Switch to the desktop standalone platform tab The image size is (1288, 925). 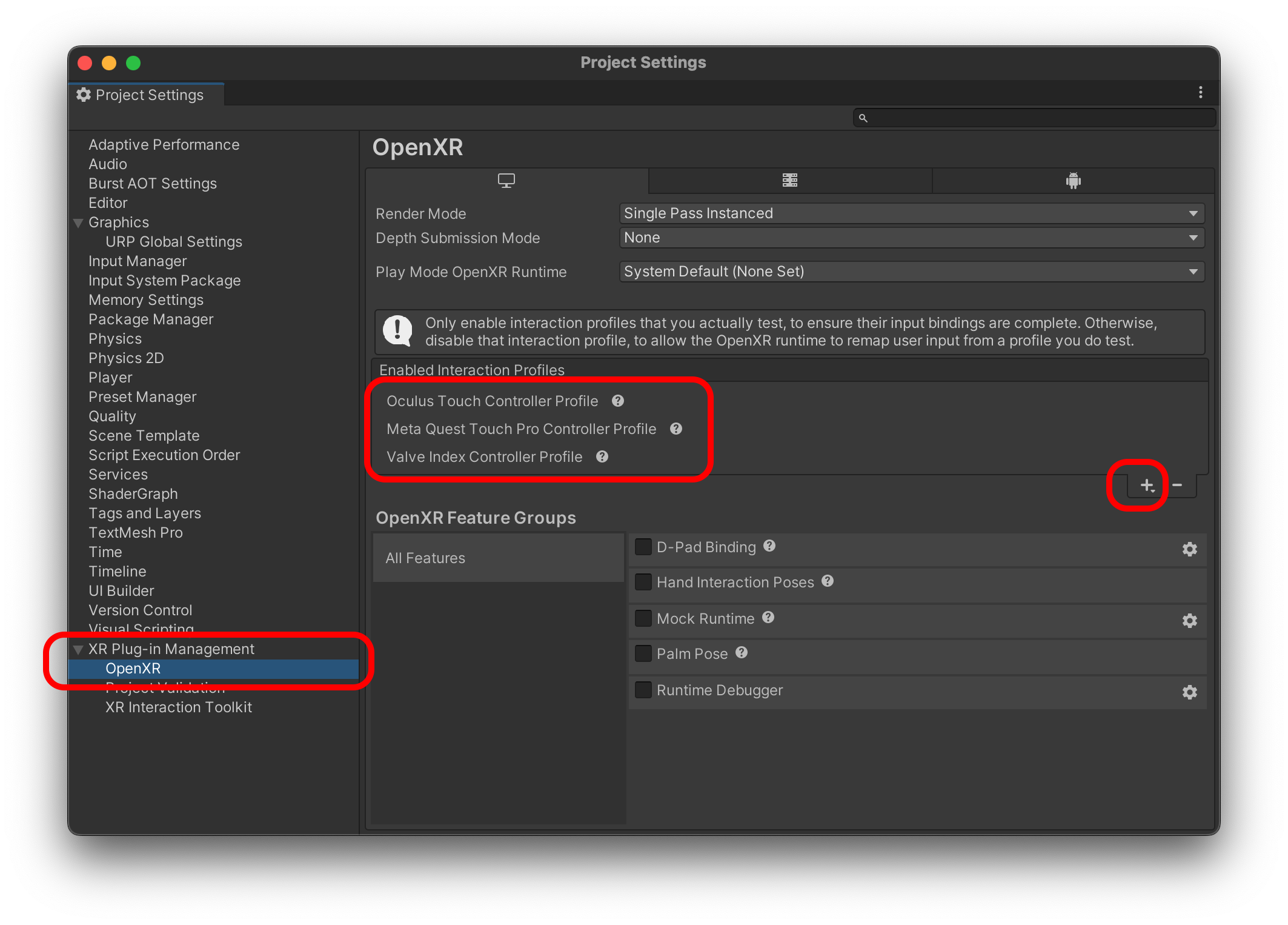[x=506, y=181]
